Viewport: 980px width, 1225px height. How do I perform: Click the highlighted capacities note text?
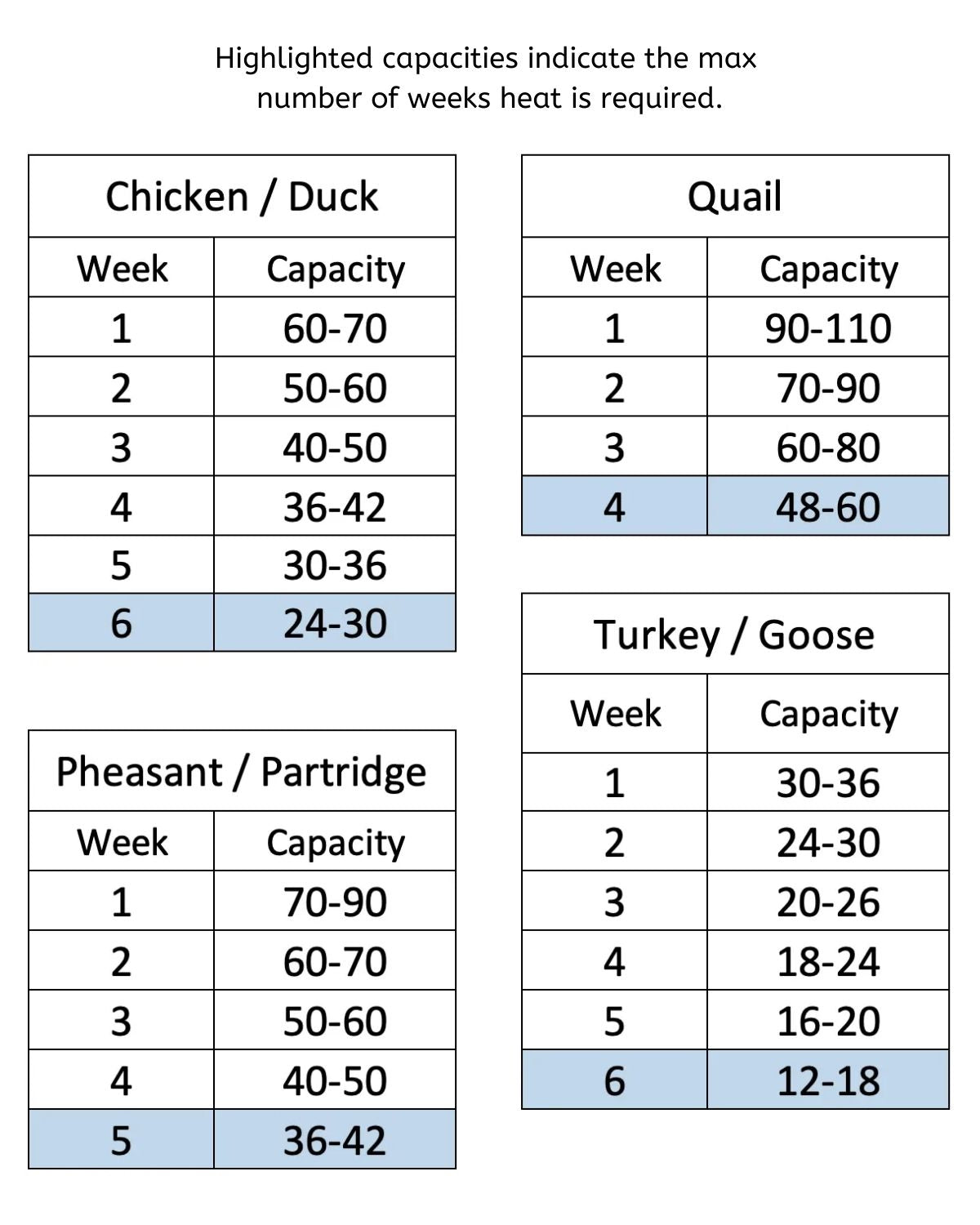(488, 78)
